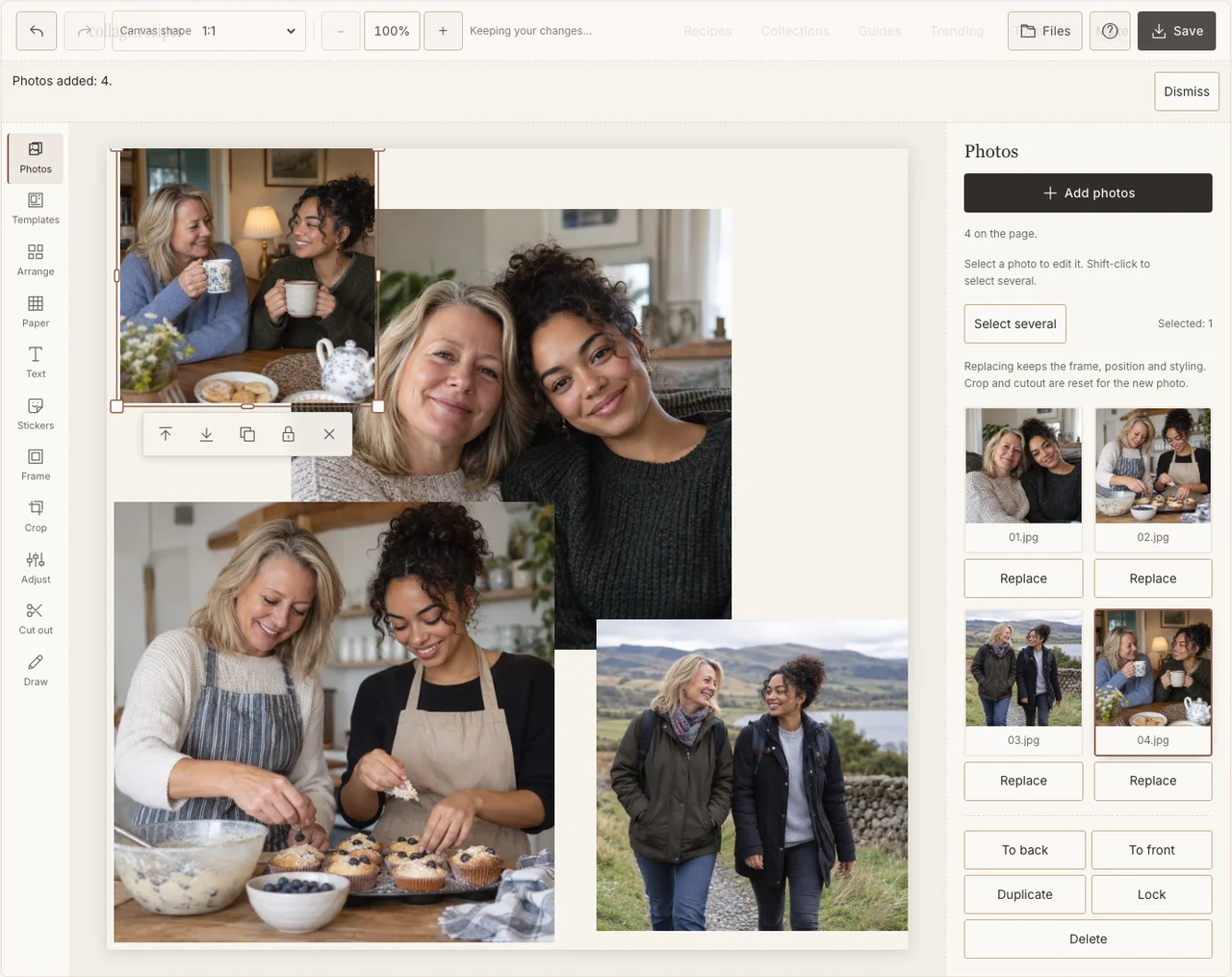Choose the Crop tool
1232x977 pixels.
[36, 517]
